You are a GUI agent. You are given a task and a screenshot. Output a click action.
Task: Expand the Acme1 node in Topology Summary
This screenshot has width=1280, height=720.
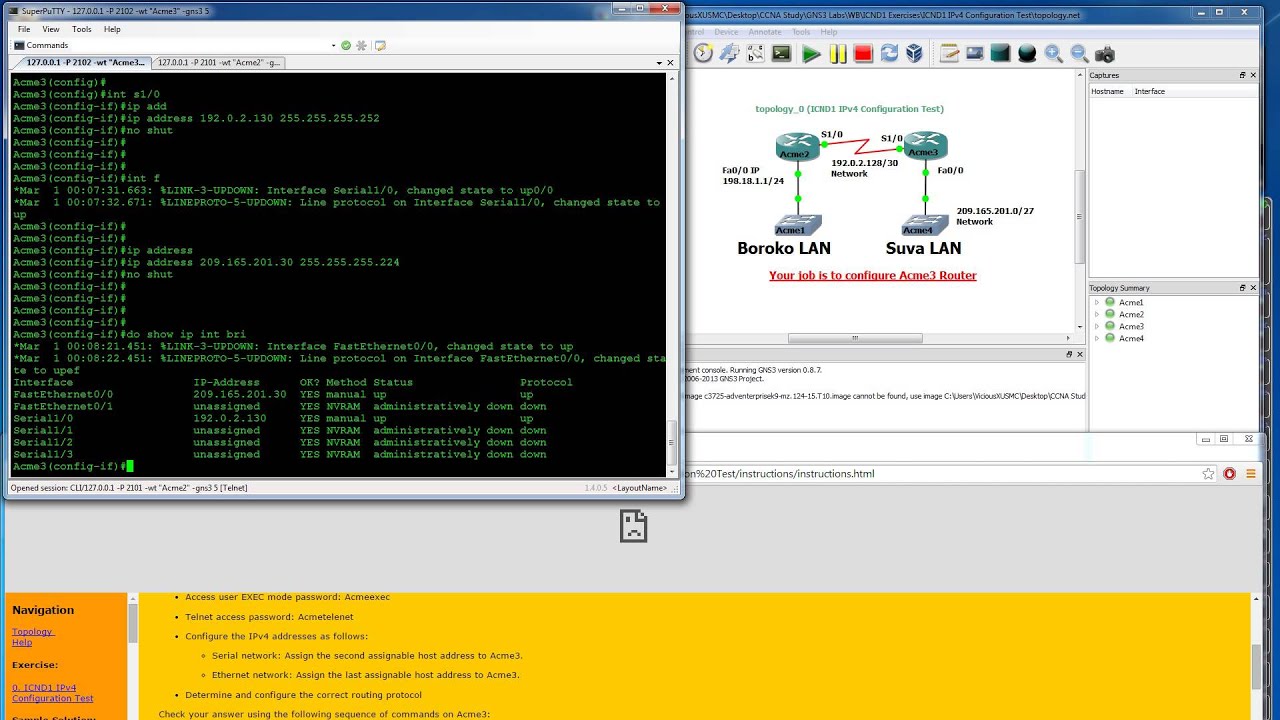(1097, 302)
